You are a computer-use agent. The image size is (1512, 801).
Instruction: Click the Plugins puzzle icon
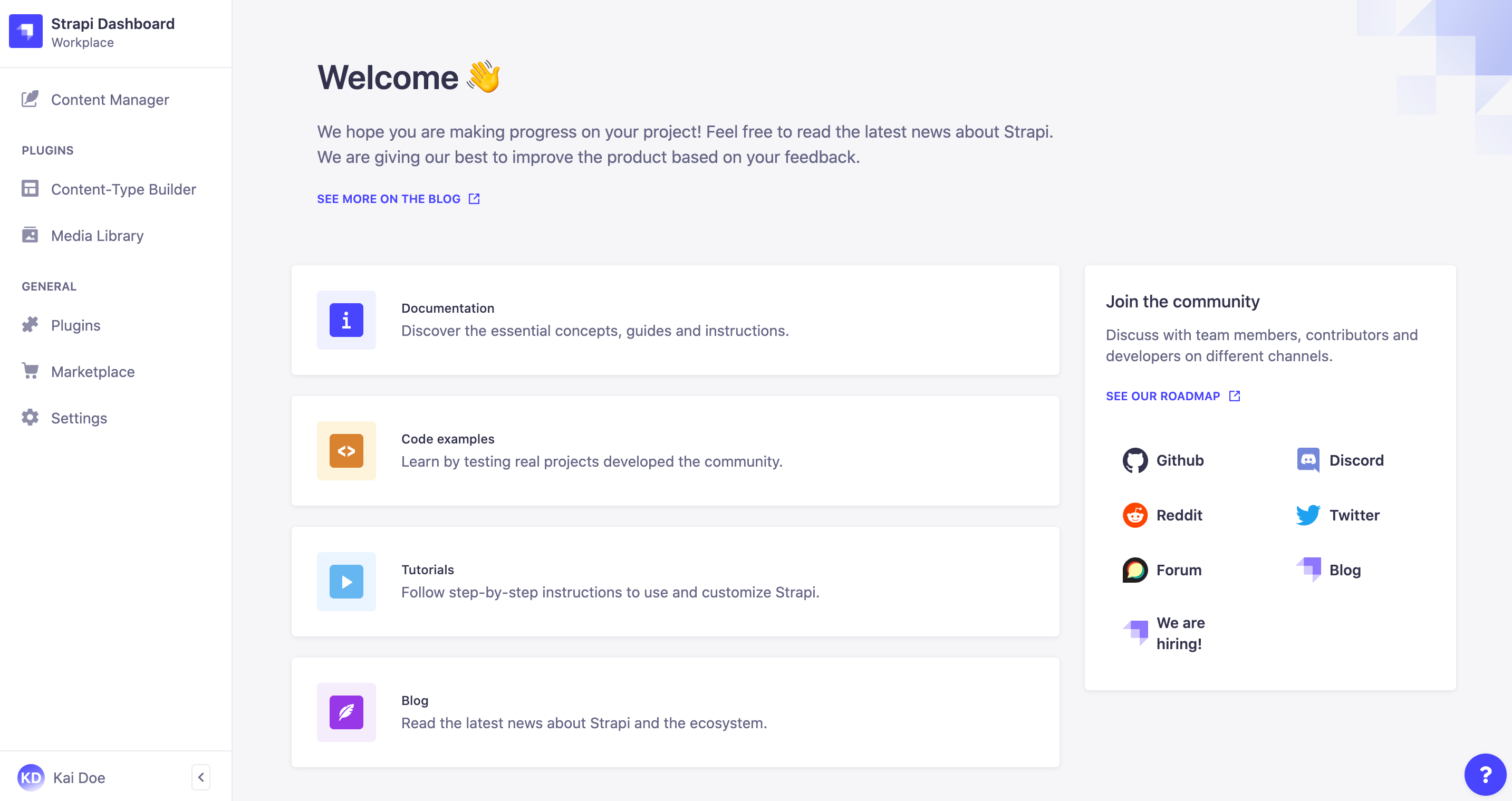(x=30, y=325)
